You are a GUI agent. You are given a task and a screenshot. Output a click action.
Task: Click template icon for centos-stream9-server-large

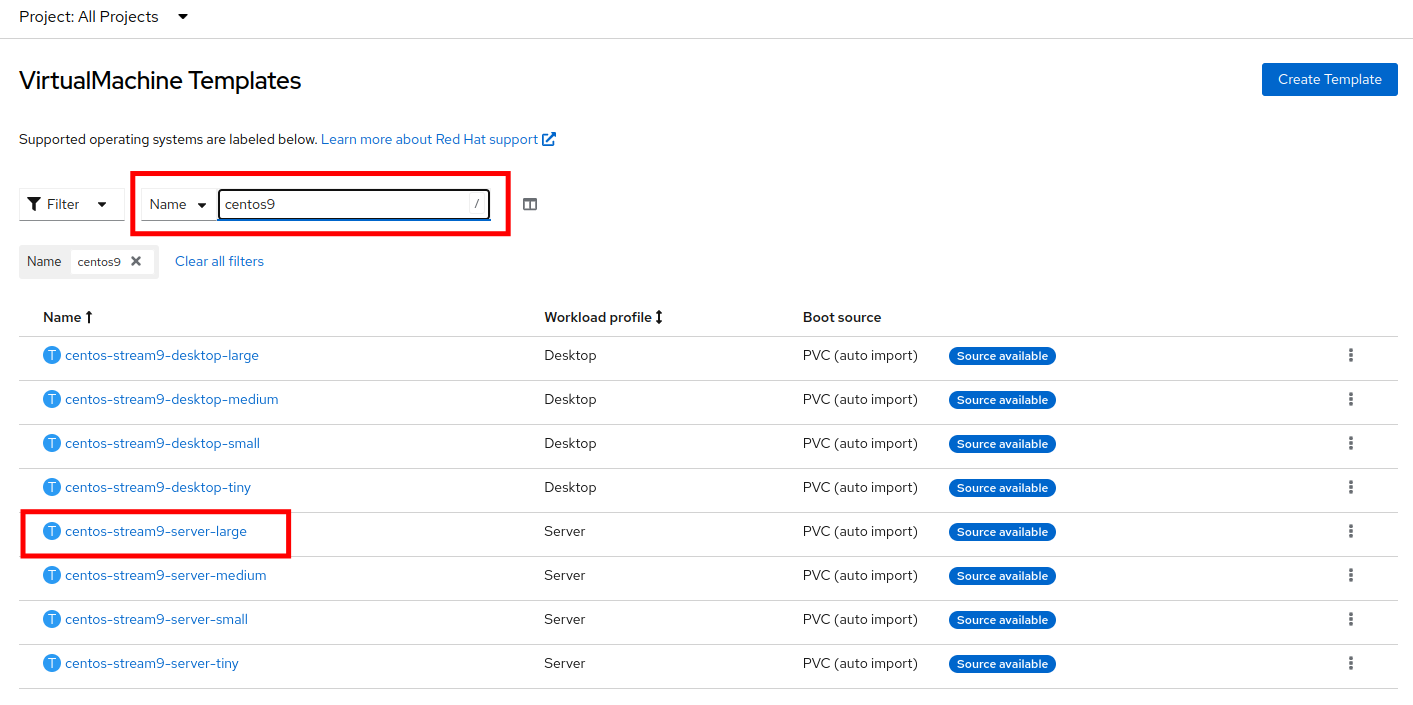coord(52,531)
